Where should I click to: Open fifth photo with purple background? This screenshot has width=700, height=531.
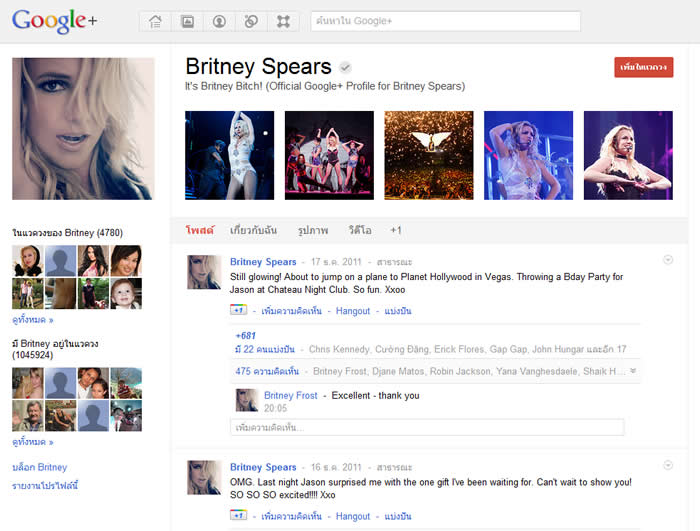628,155
